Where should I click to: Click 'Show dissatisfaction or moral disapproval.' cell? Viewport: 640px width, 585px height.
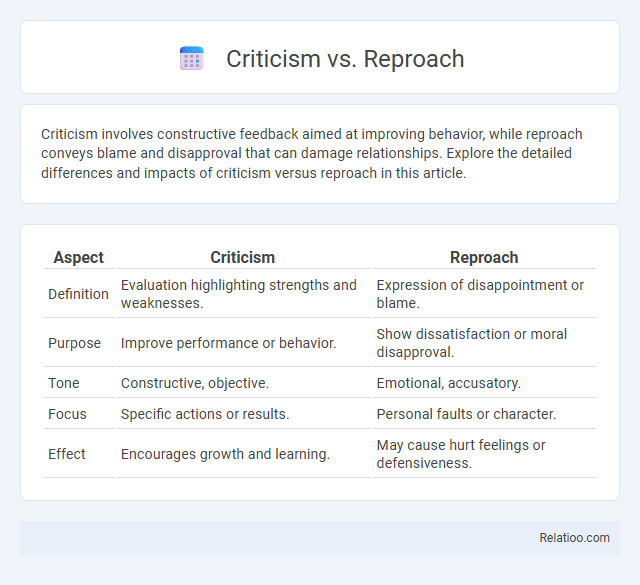click(484, 343)
